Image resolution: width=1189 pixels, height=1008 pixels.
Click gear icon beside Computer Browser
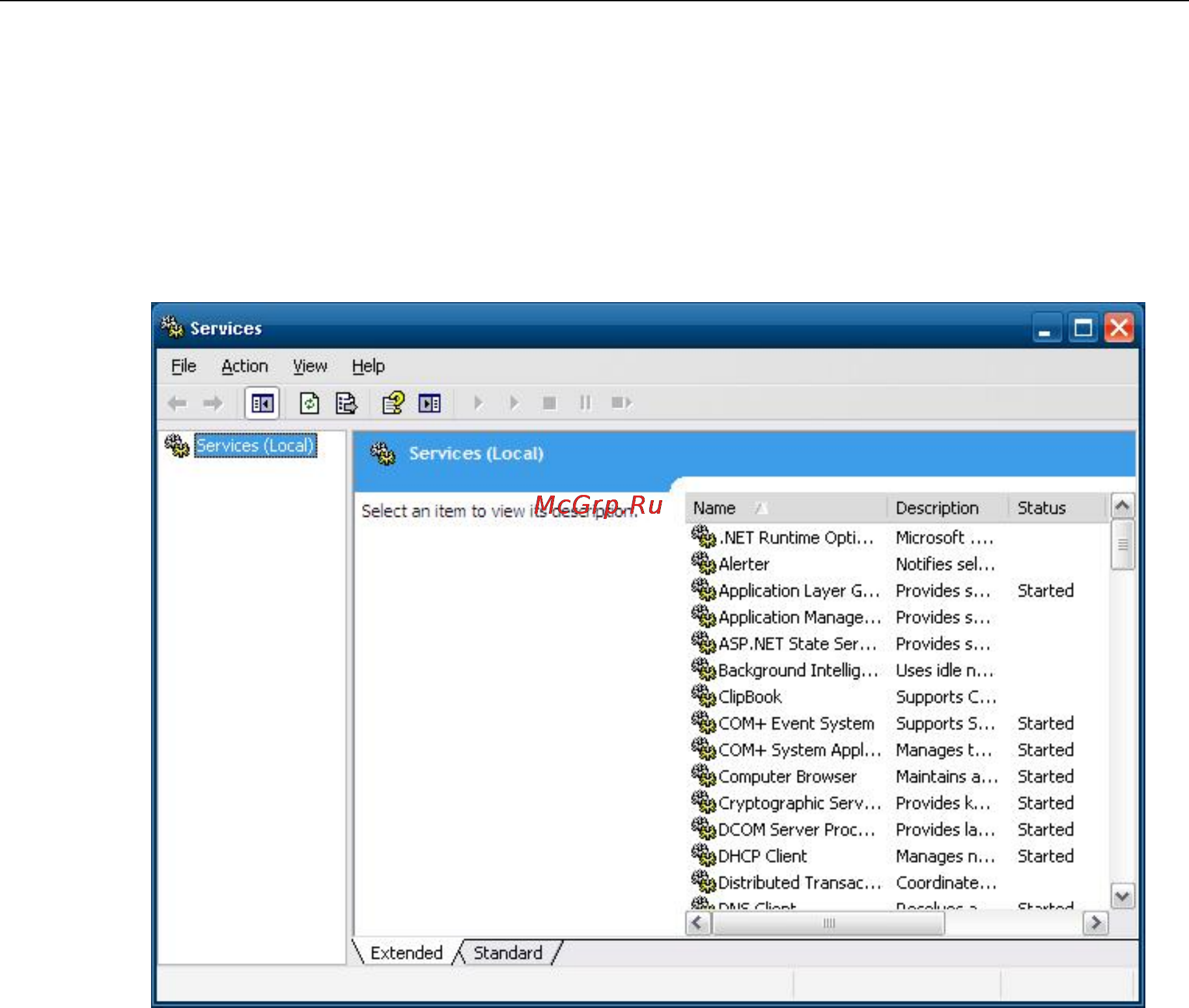coord(704,776)
